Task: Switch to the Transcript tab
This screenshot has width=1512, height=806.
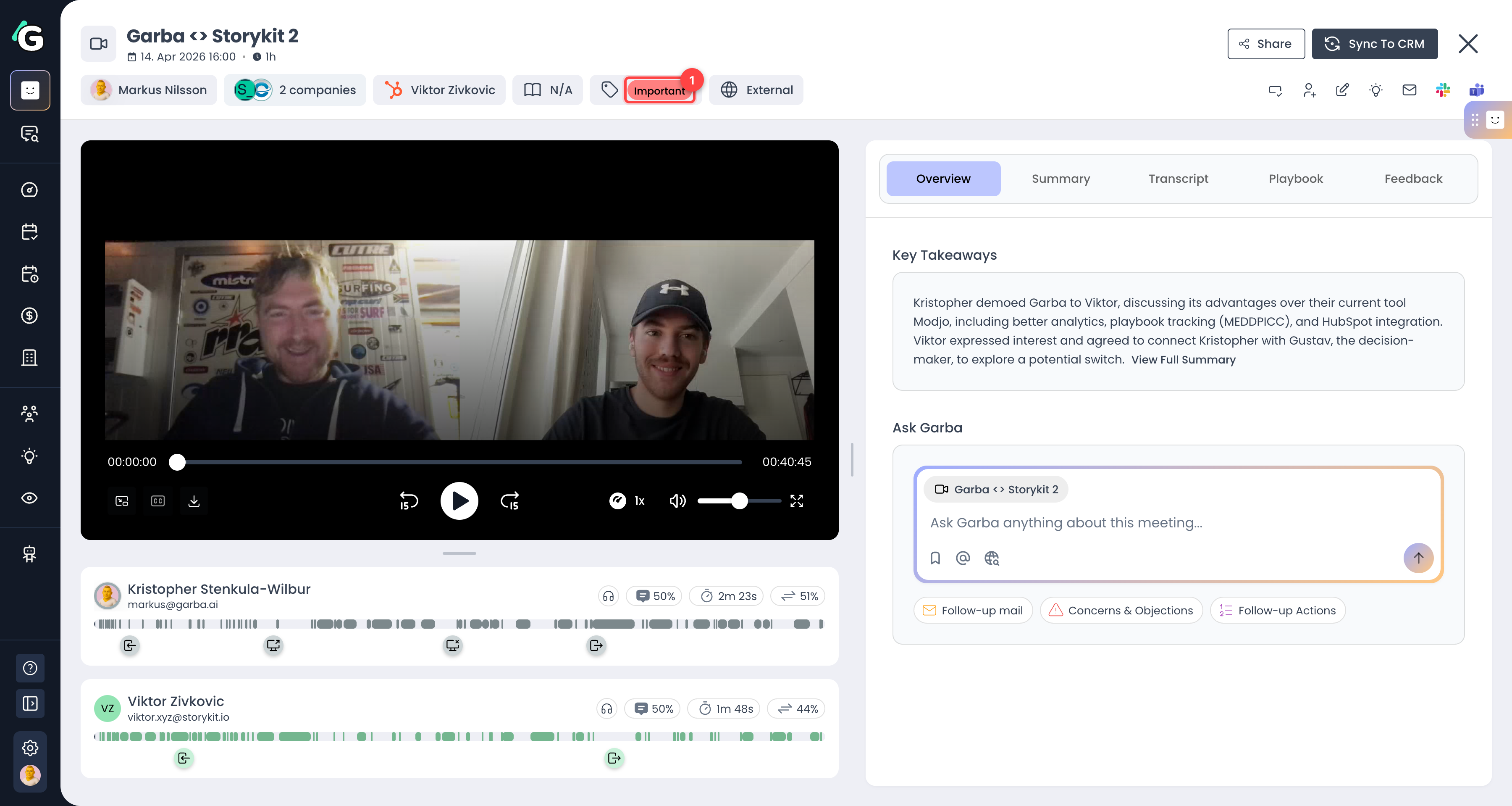Action: click(1178, 179)
